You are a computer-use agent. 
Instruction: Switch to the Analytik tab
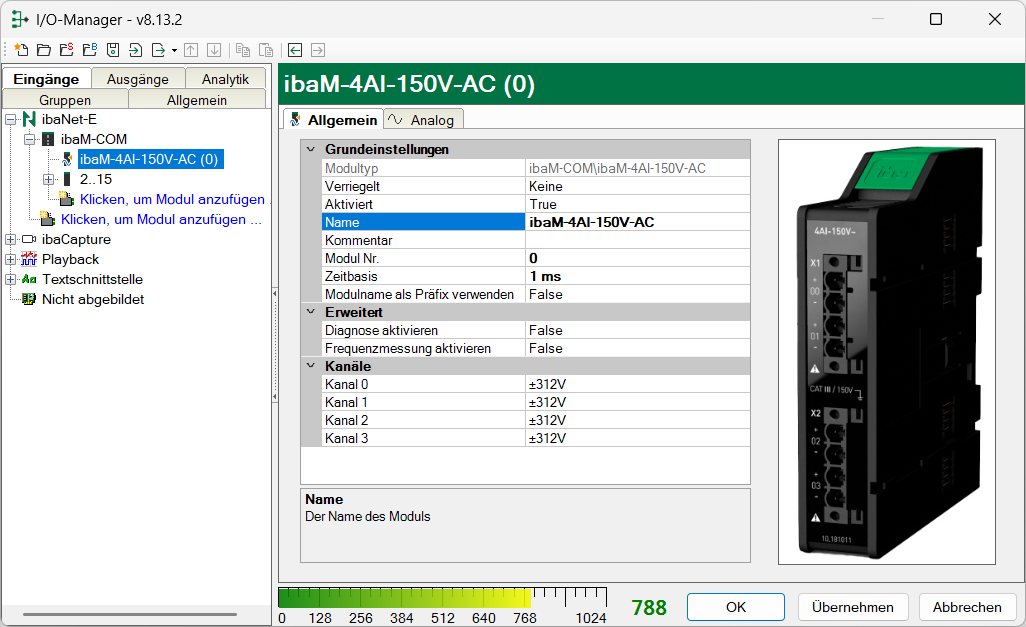pos(226,79)
